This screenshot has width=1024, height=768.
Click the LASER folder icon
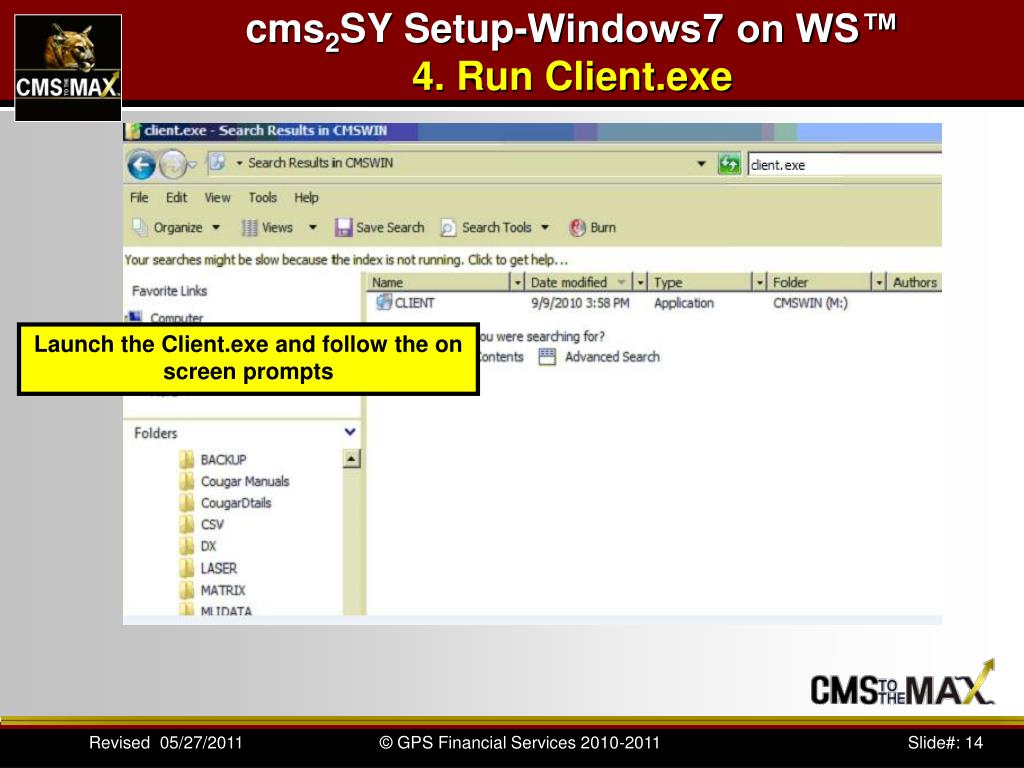coord(187,568)
